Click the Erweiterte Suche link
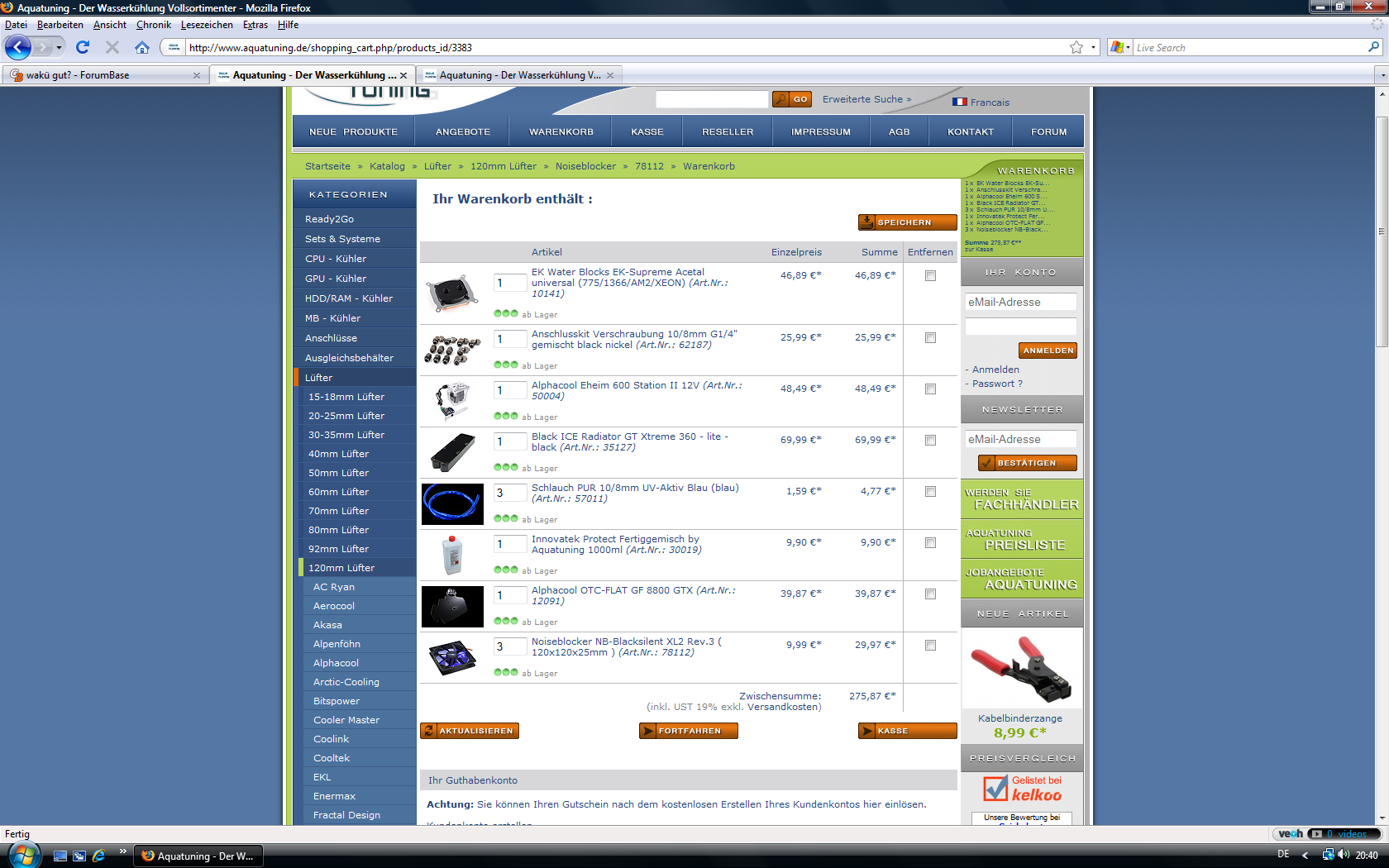This screenshot has height=868, width=1389. [x=866, y=99]
